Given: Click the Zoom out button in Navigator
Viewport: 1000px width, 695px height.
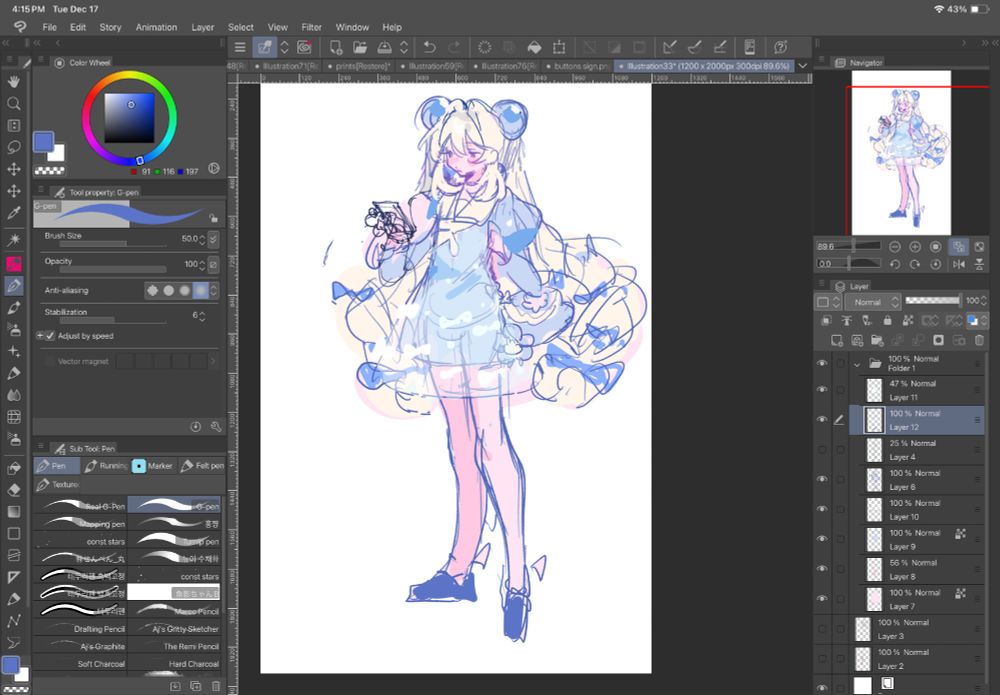Looking at the screenshot, I should (895, 247).
